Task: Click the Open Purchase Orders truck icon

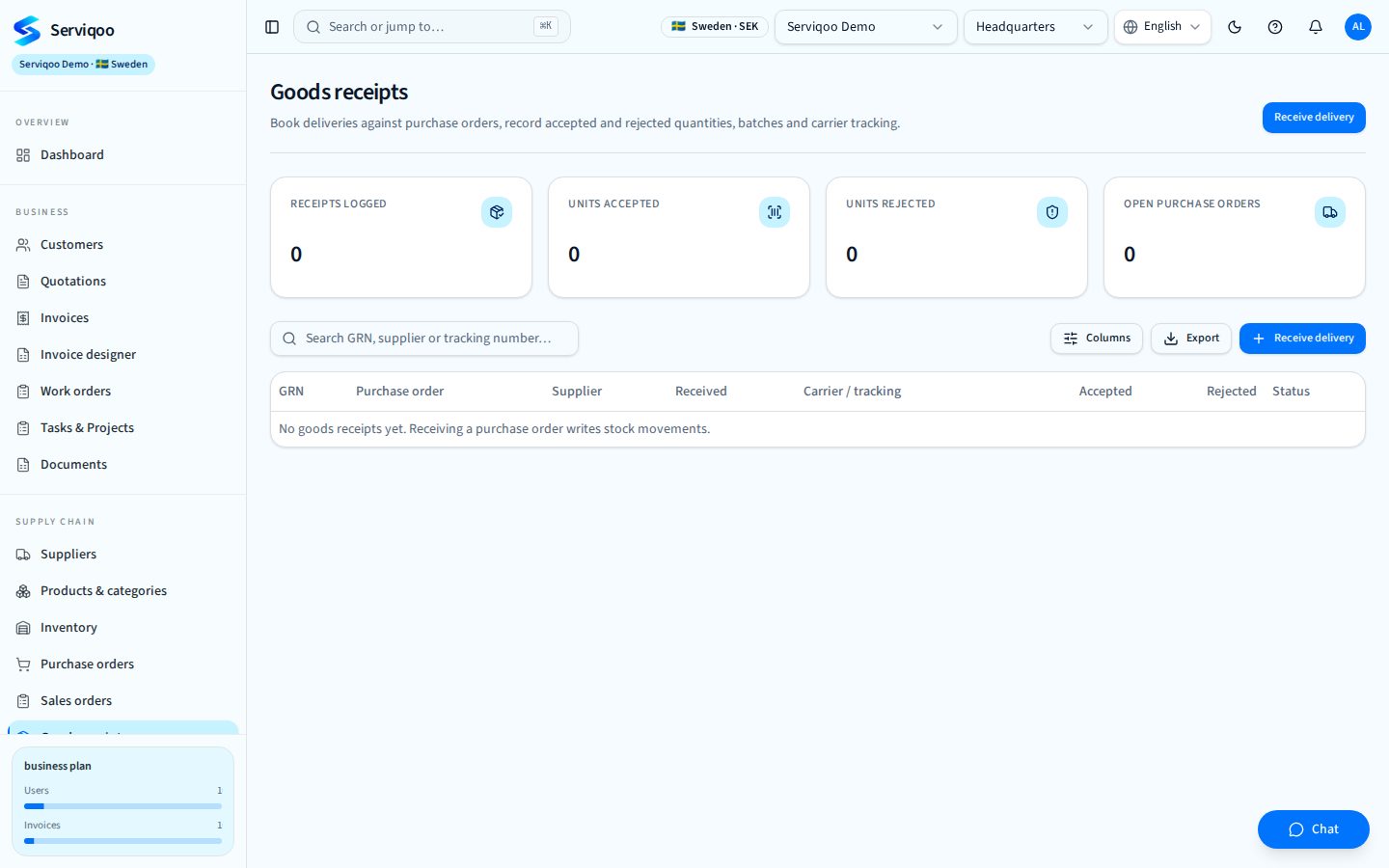Action: tap(1330, 212)
